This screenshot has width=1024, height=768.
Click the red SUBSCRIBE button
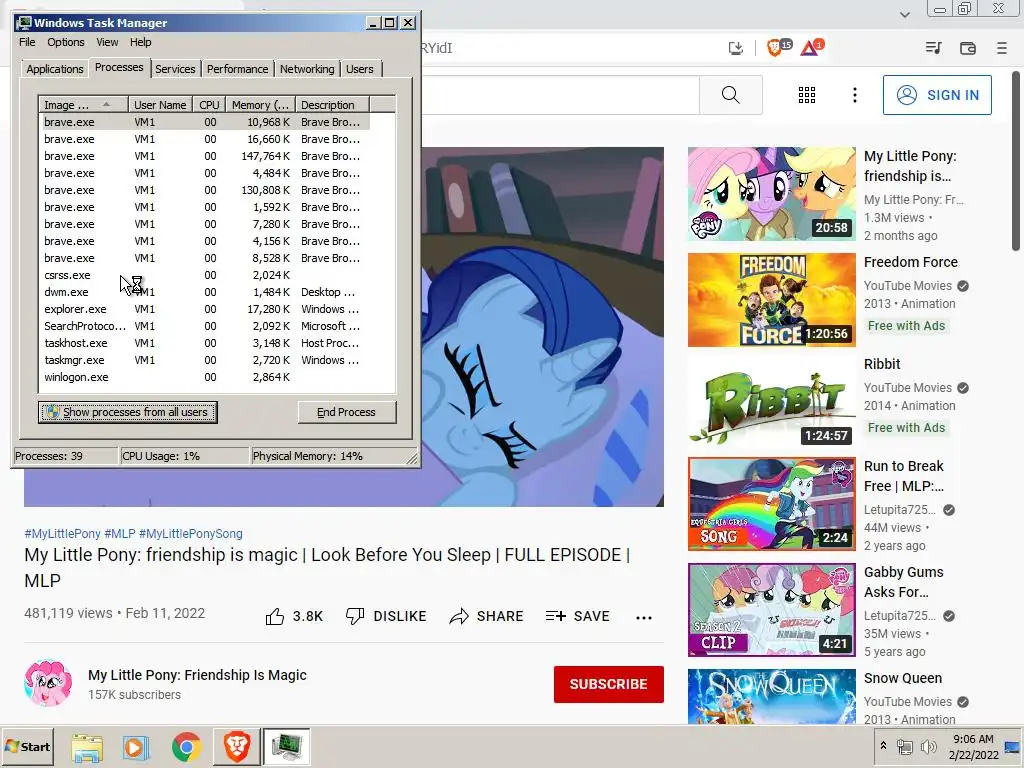(609, 684)
